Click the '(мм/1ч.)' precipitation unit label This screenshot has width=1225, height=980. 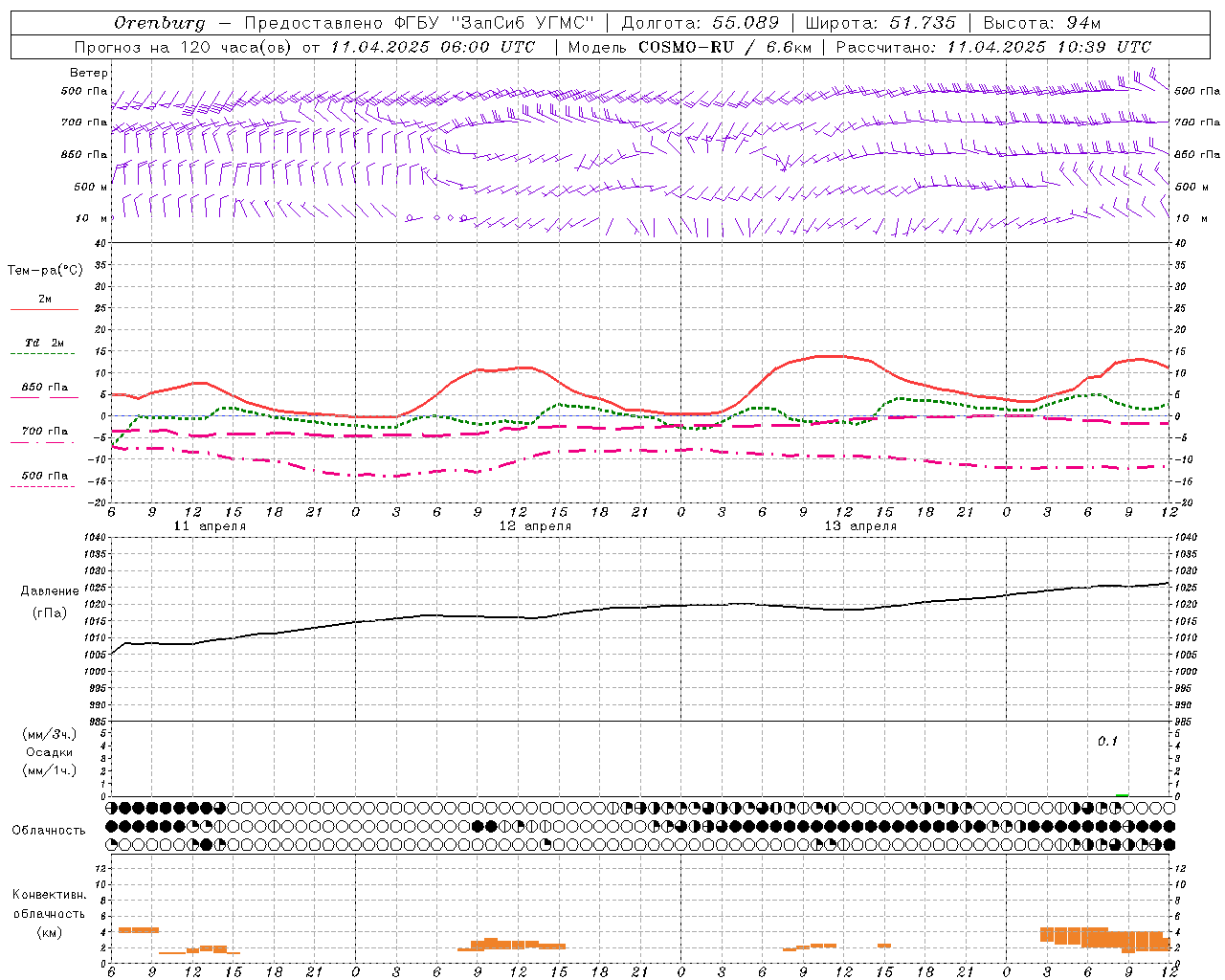pyautogui.click(x=49, y=770)
